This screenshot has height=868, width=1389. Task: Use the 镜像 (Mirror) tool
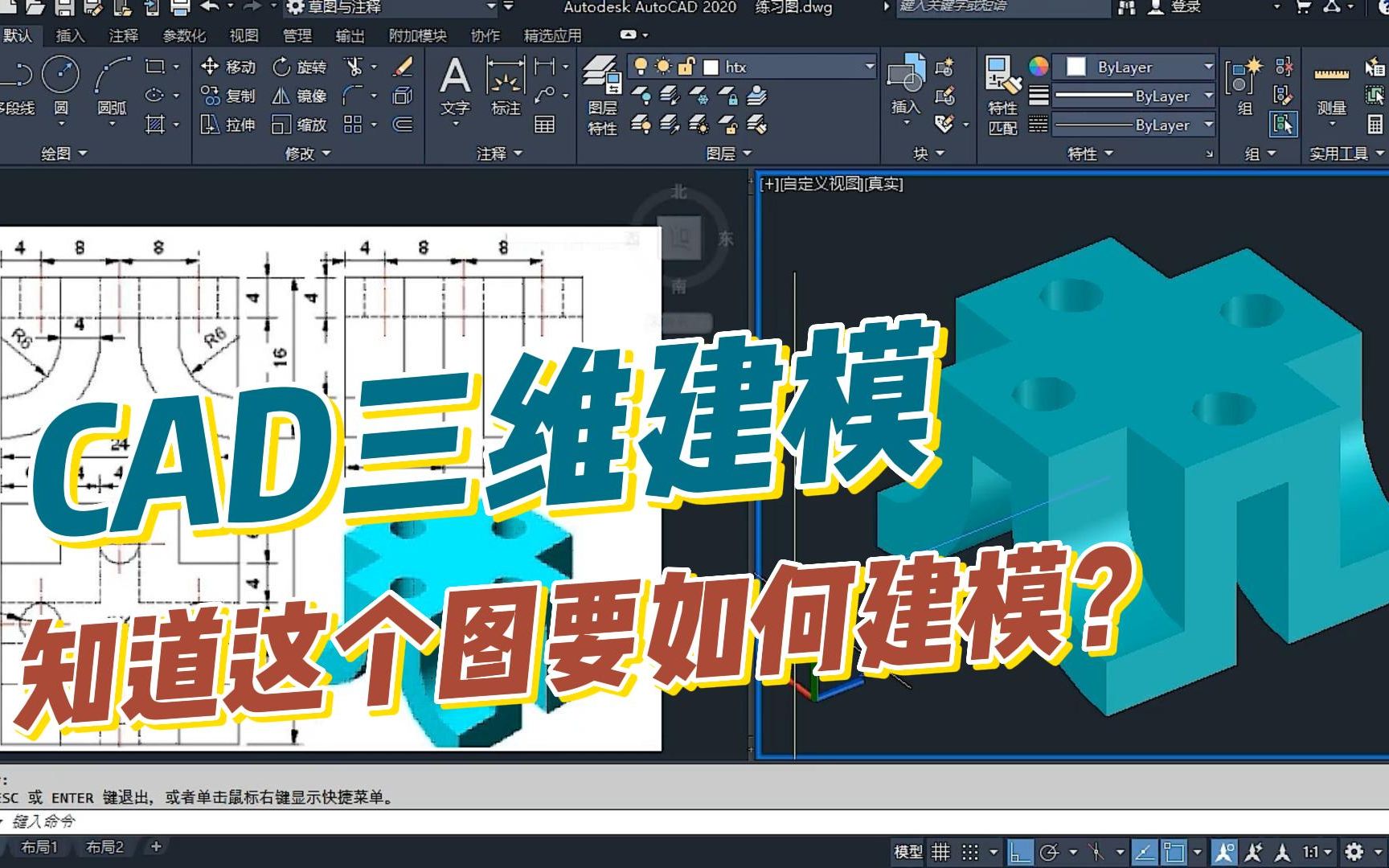(297, 96)
